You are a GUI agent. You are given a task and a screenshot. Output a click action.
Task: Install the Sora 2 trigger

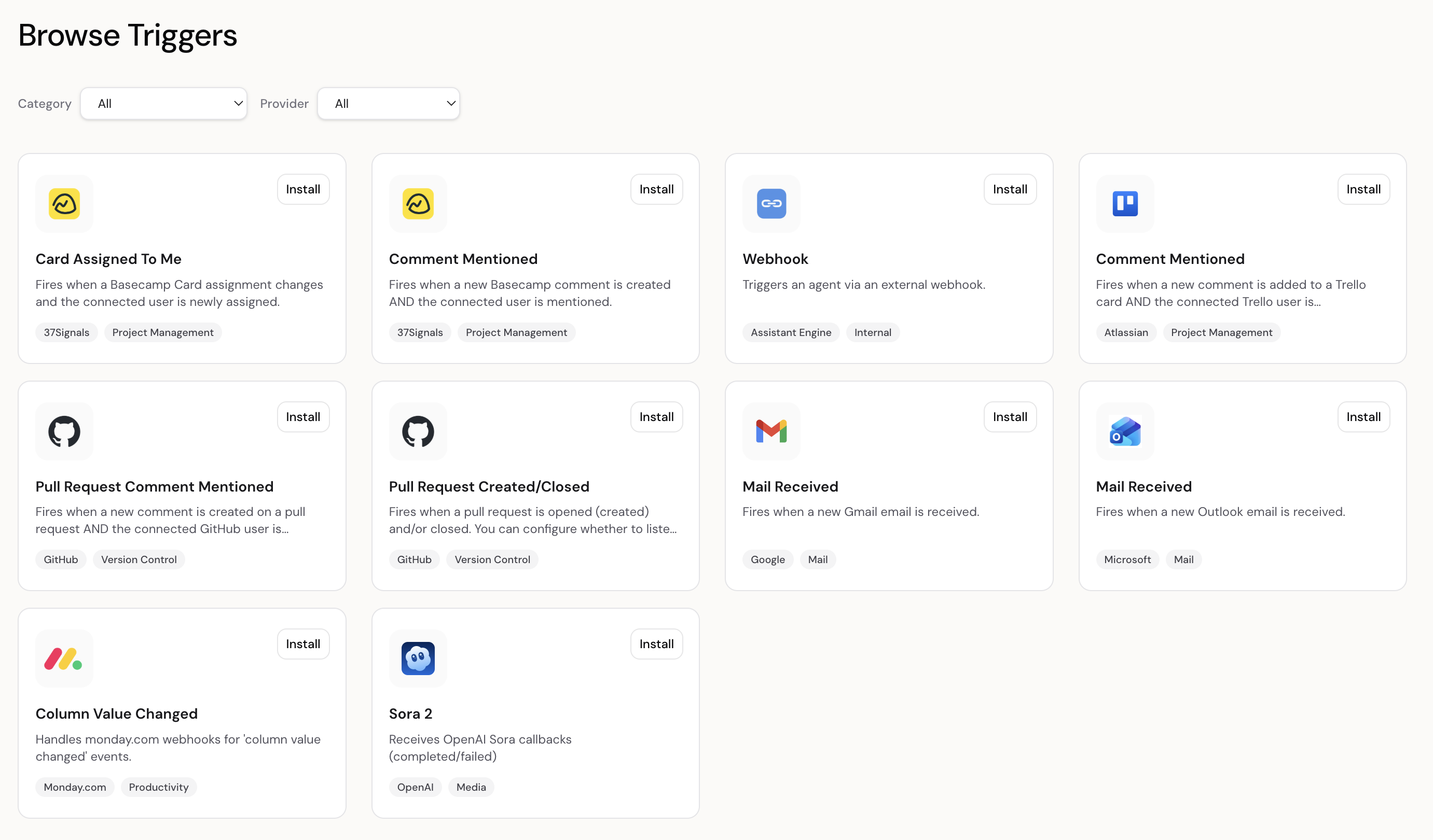point(656,644)
